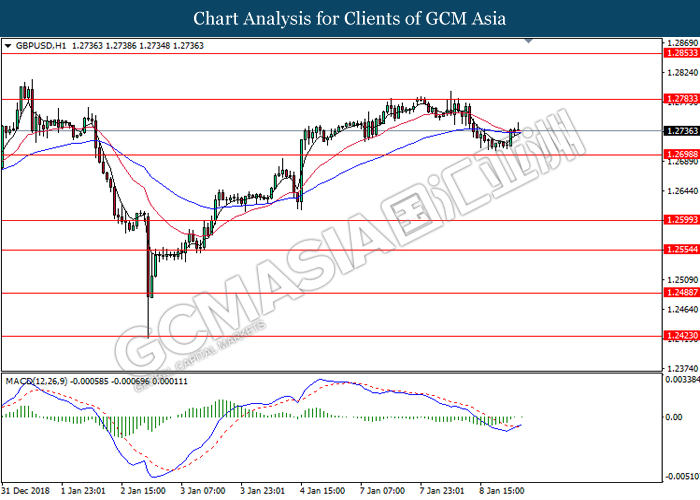
Task: Select the red 1.24887 price tag
Action: [x=679, y=293]
